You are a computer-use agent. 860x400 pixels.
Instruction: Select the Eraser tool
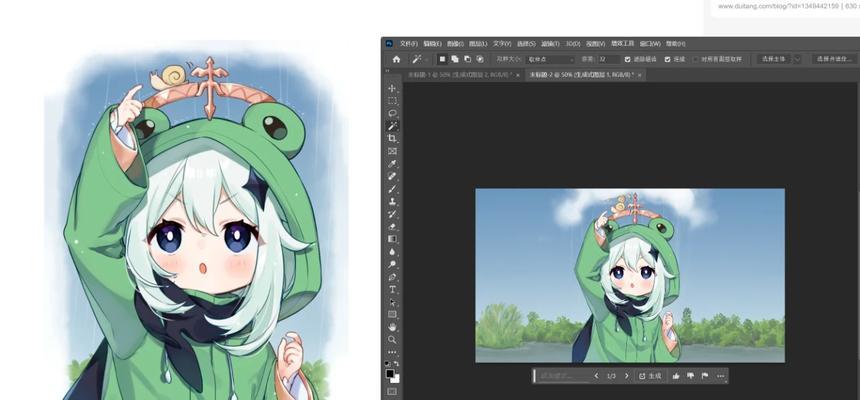(392, 226)
